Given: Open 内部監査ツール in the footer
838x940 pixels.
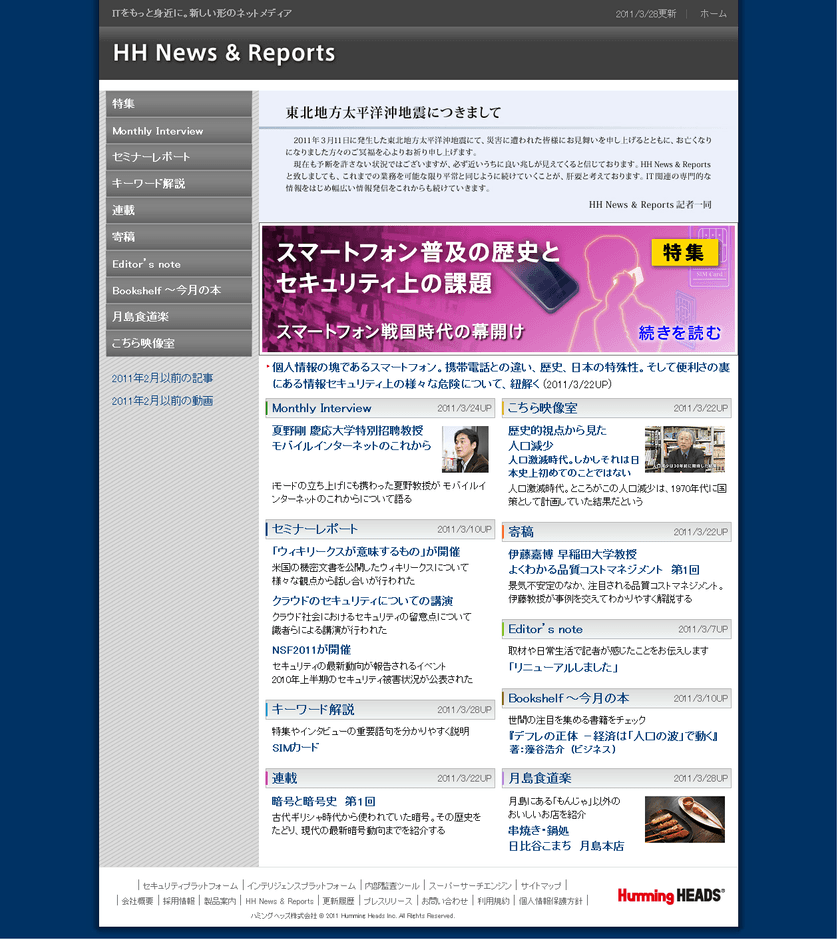Looking at the screenshot, I should tap(392, 886).
